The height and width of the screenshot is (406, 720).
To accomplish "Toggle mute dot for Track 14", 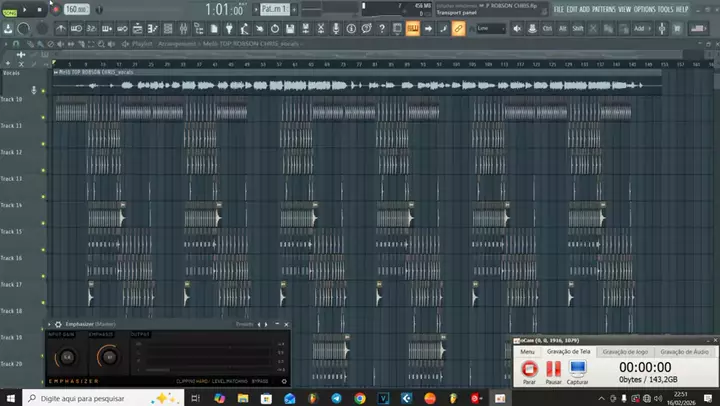I will 43,207.
